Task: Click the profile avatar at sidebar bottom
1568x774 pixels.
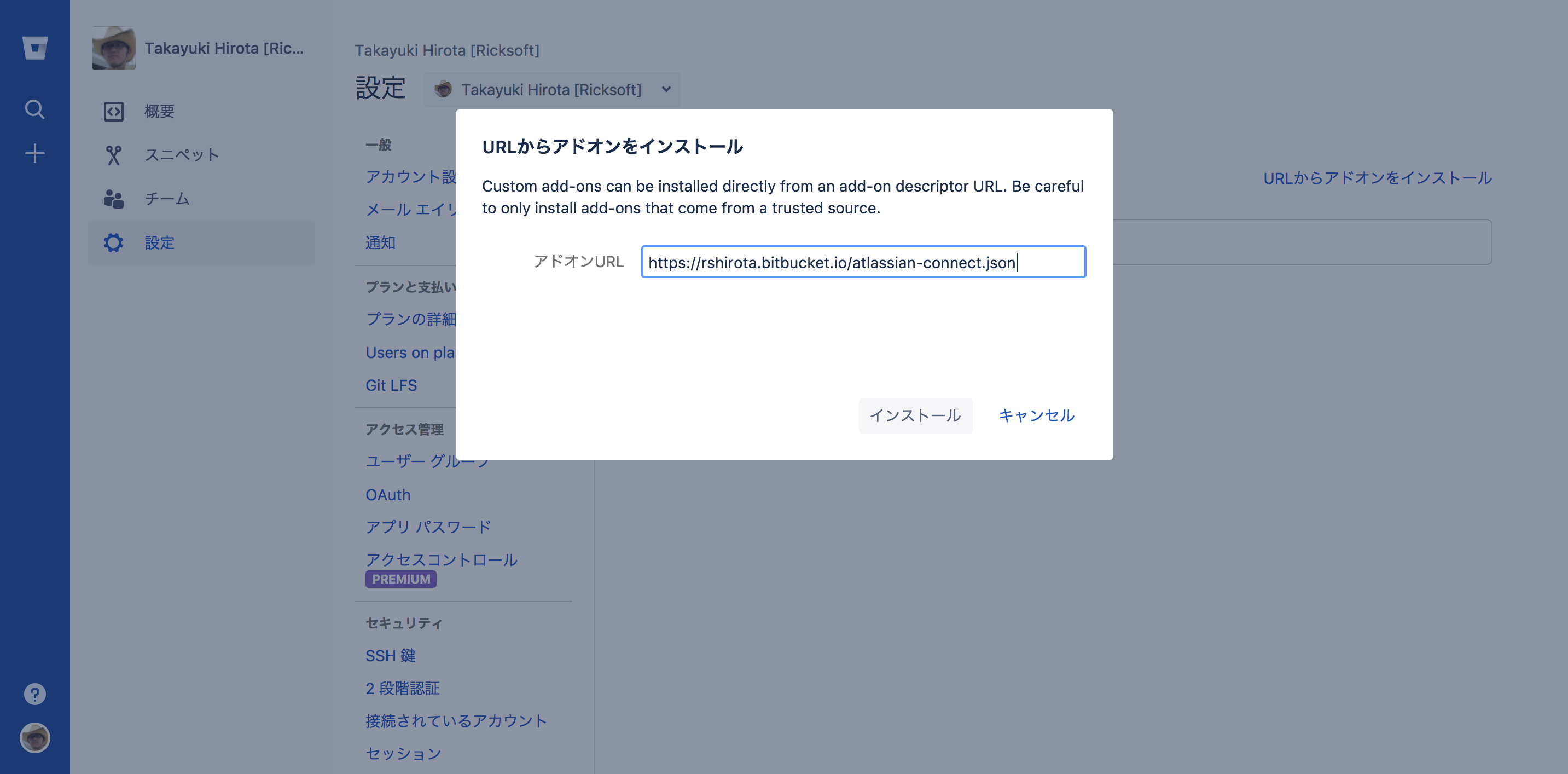Action: click(x=34, y=738)
